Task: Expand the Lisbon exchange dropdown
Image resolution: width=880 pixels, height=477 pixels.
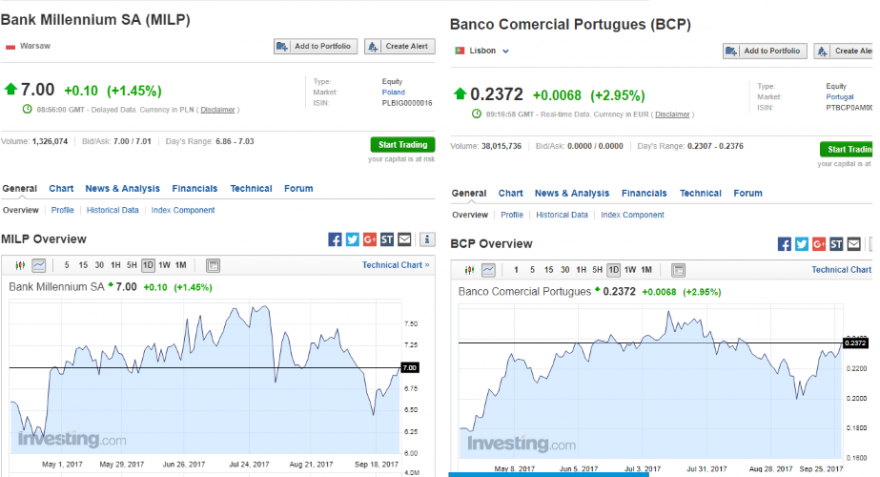Action: tap(506, 51)
